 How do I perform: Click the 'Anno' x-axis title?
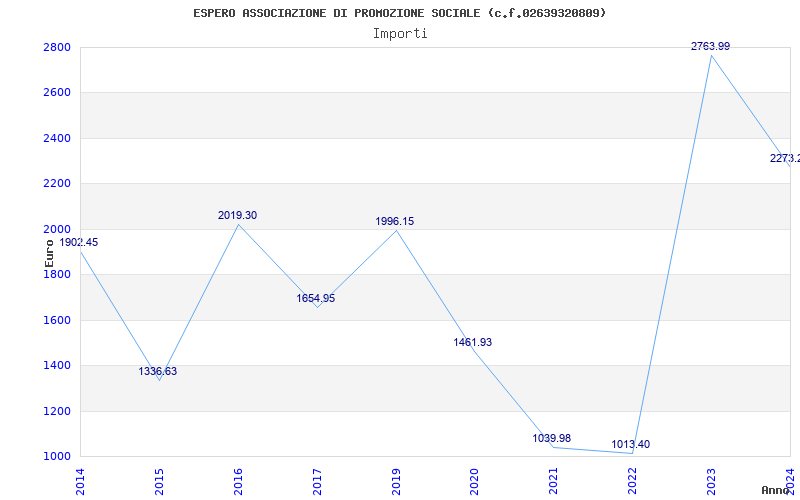775,490
